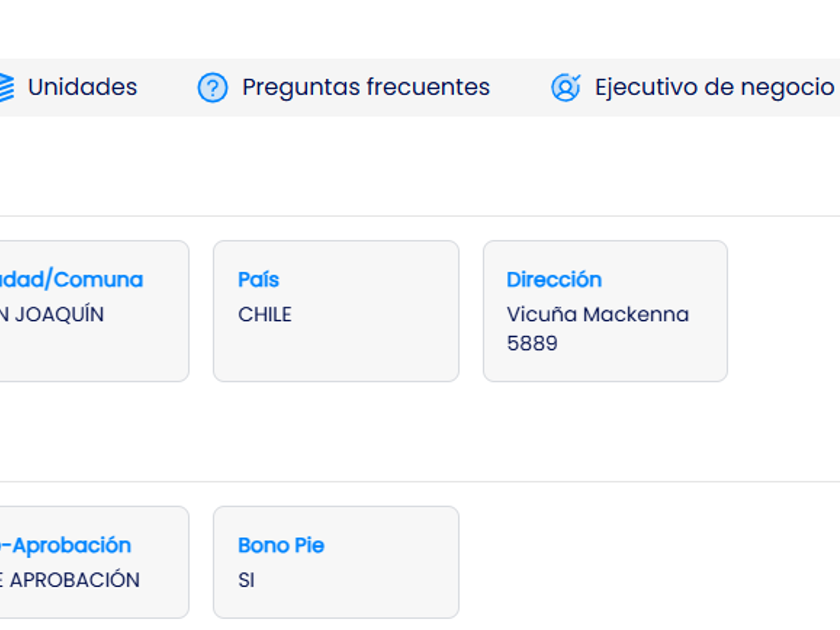Click the Dirección heading
840x630 pixels.
pos(554,280)
